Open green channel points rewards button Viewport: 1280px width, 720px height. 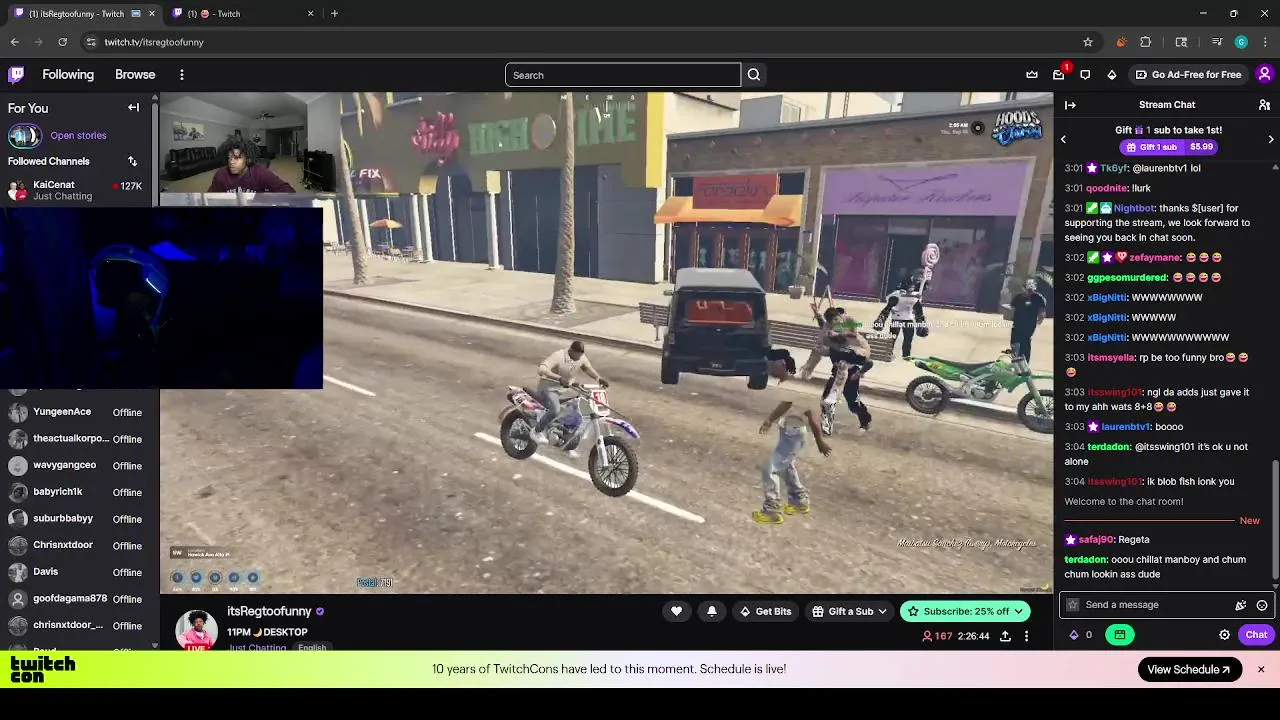click(x=1119, y=635)
